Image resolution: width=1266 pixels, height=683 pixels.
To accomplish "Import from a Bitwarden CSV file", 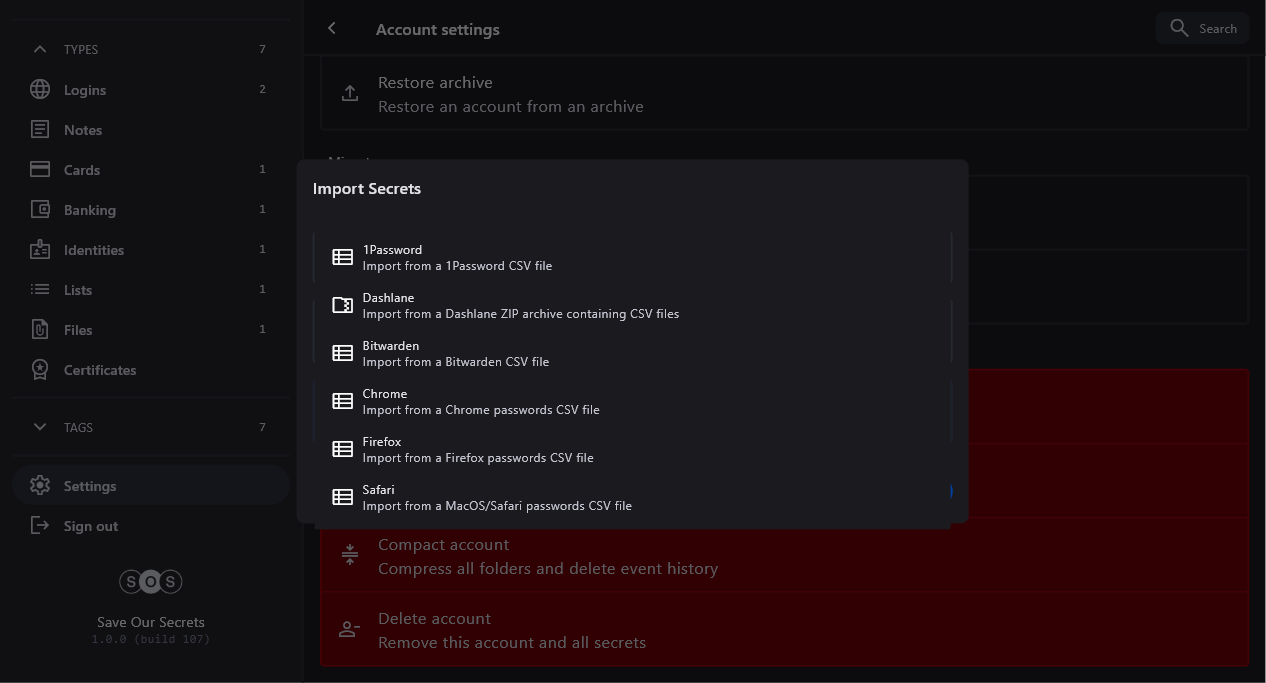I will click(x=632, y=354).
